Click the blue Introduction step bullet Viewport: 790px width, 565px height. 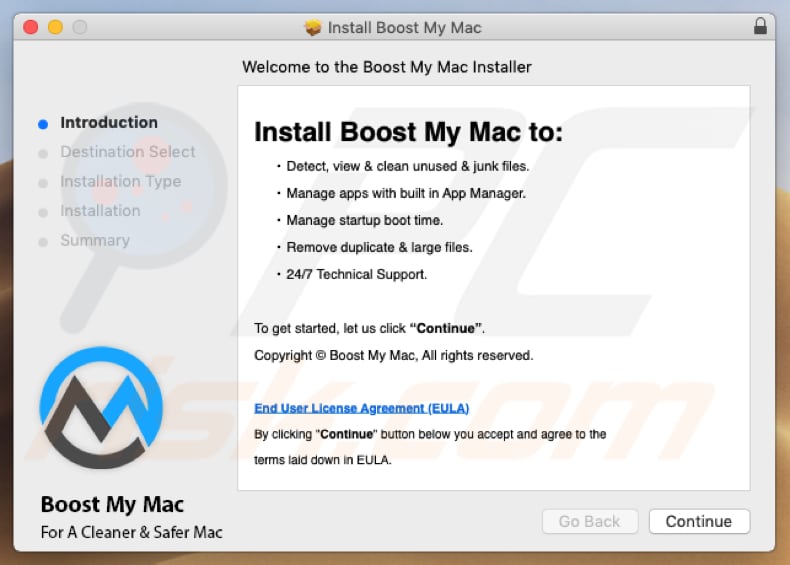click(43, 124)
